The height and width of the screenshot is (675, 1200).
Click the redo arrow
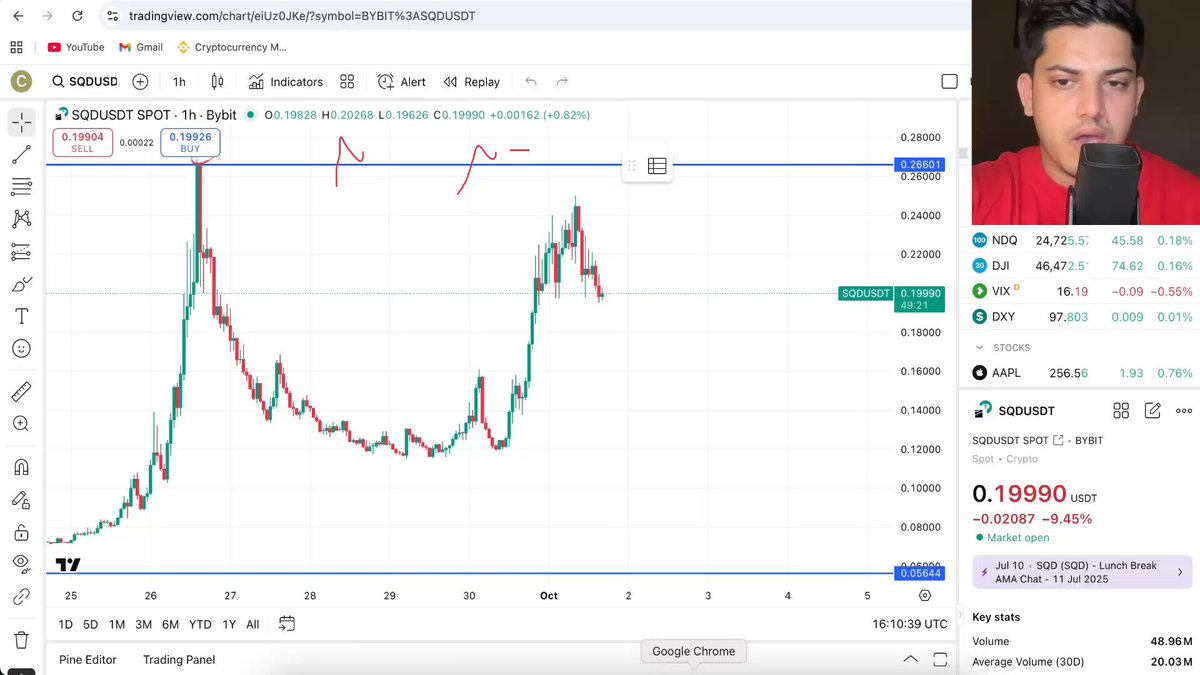point(562,82)
